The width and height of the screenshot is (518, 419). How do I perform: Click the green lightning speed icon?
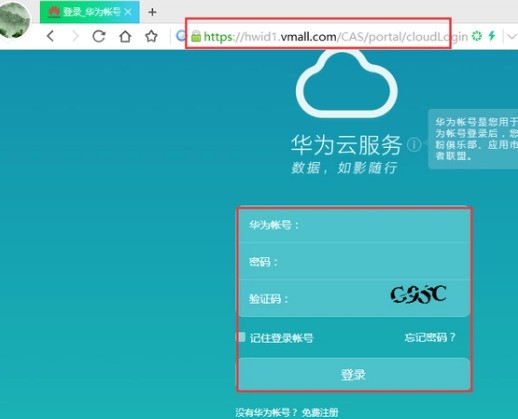(492, 36)
